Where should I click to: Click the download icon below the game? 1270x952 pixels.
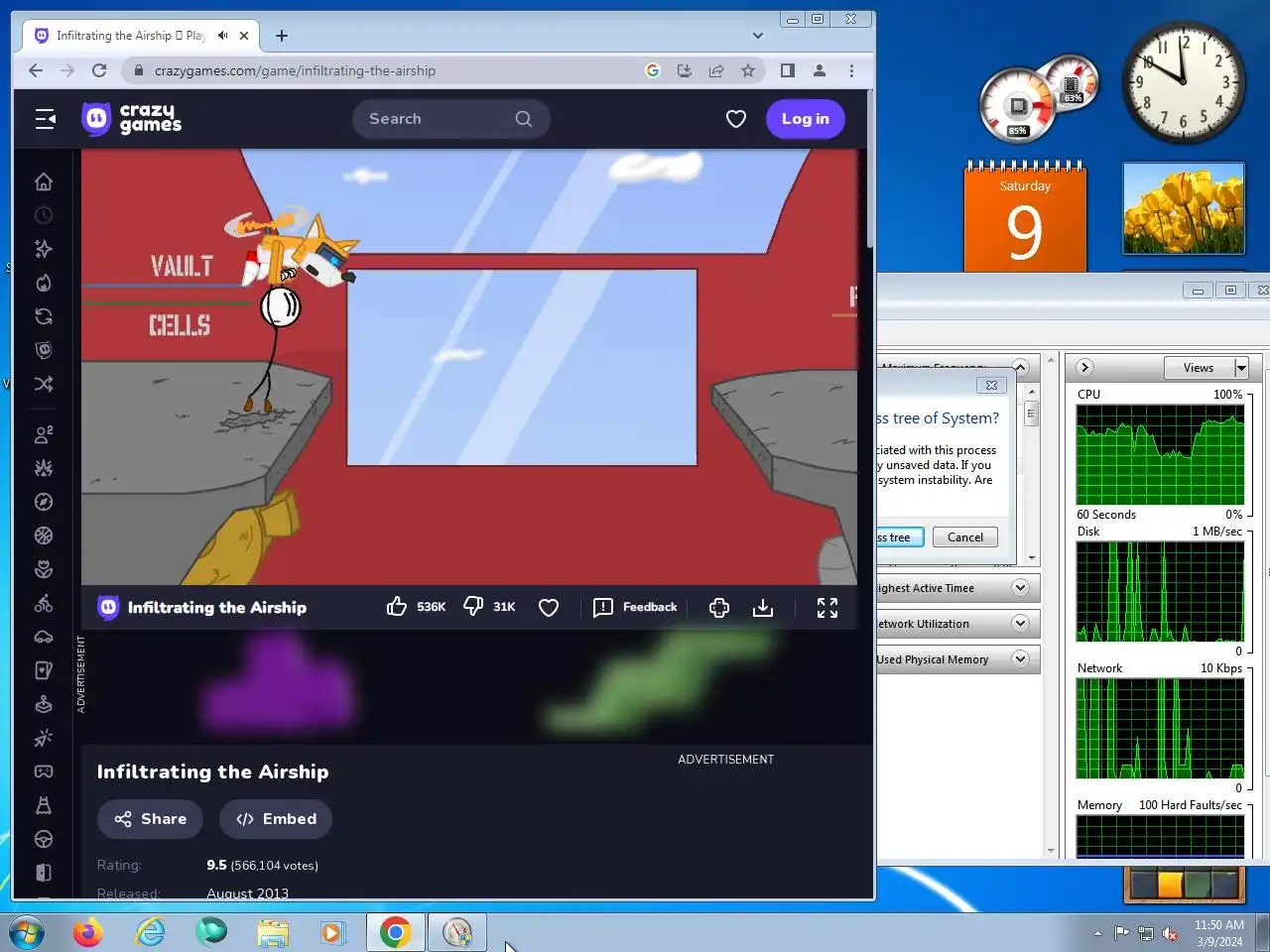pos(763,608)
